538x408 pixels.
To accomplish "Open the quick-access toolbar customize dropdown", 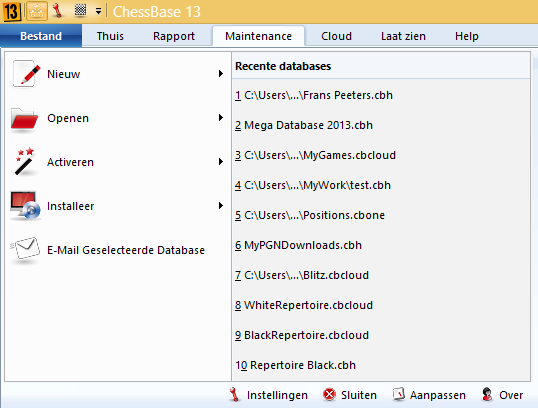I will click(98, 11).
